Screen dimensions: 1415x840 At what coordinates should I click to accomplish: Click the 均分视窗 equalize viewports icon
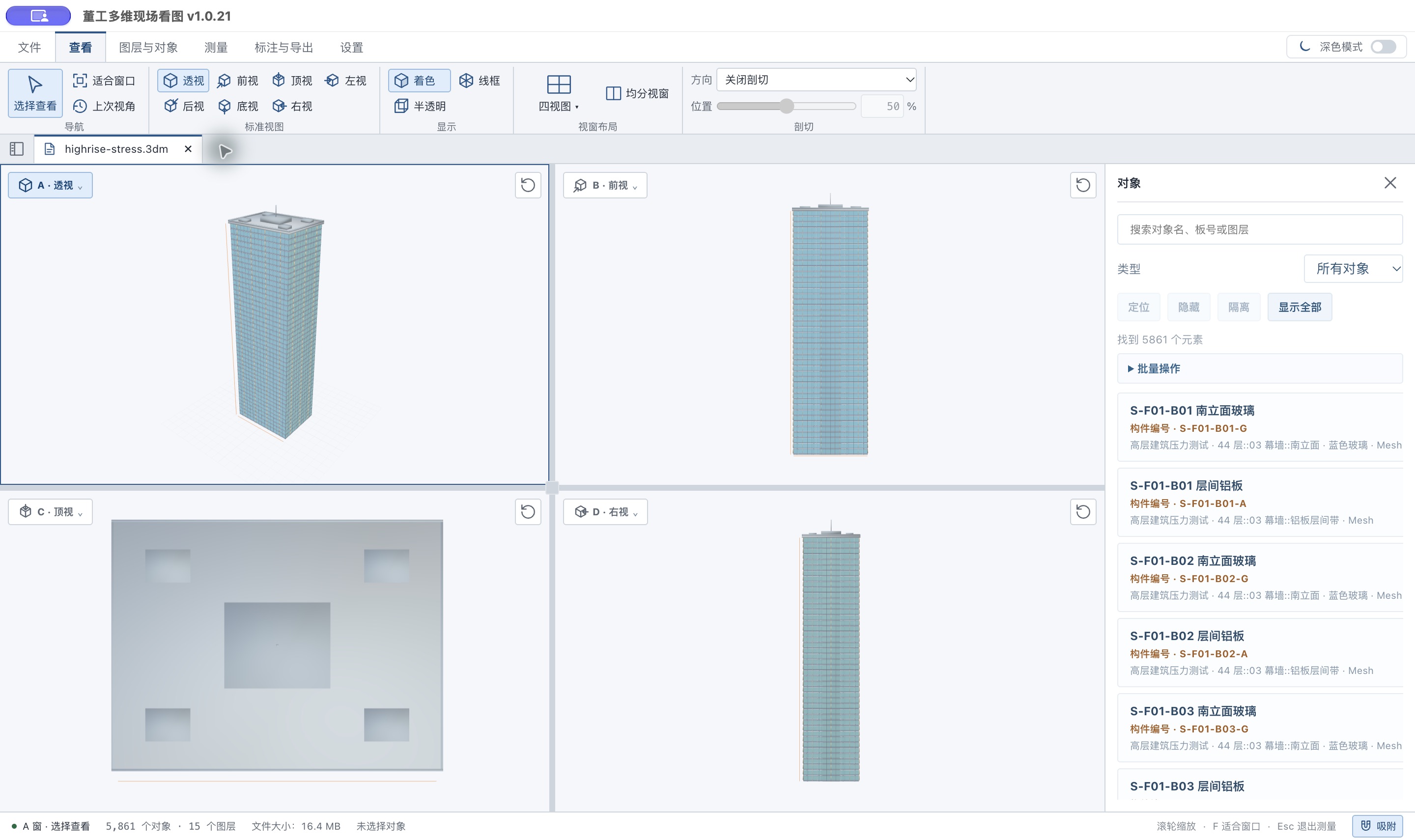(x=613, y=93)
